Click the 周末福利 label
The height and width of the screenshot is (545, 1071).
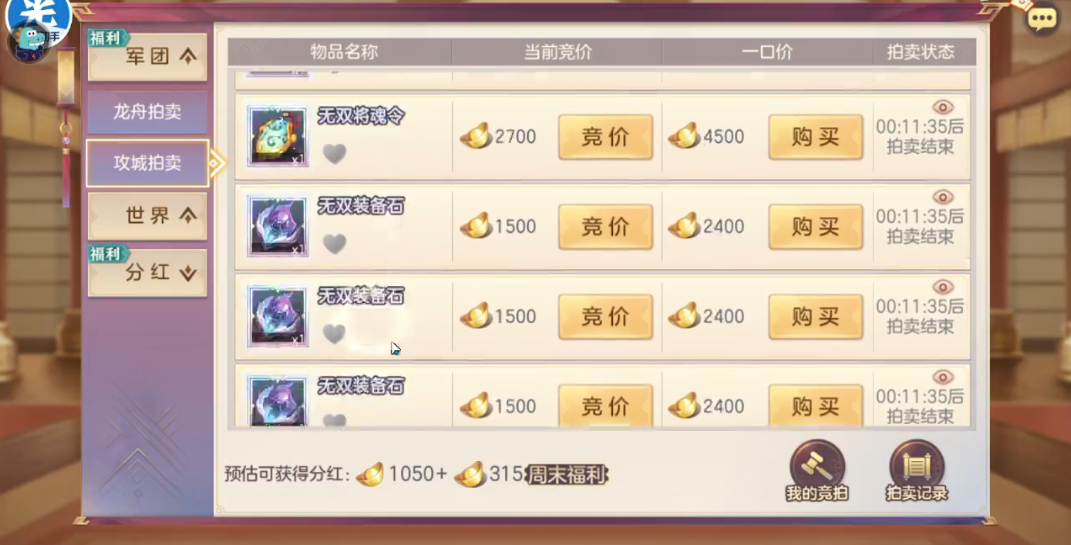(566, 475)
